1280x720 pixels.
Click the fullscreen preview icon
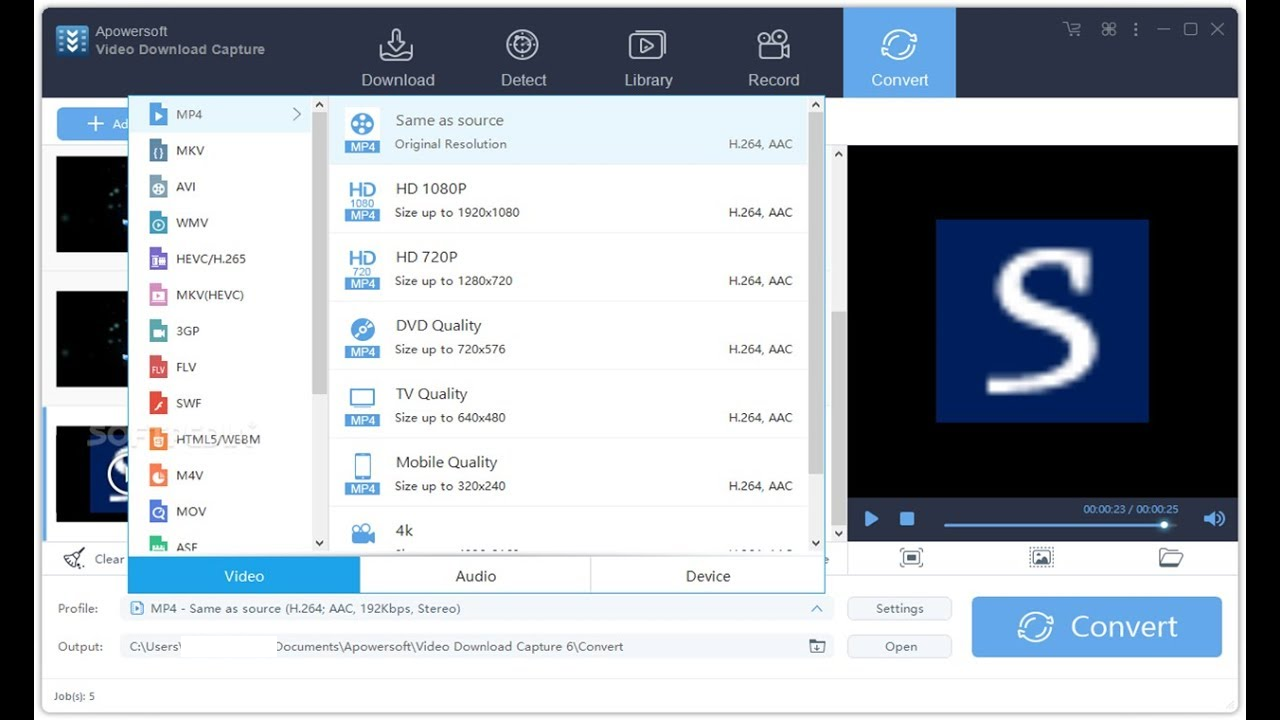pyautogui.click(x=911, y=558)
